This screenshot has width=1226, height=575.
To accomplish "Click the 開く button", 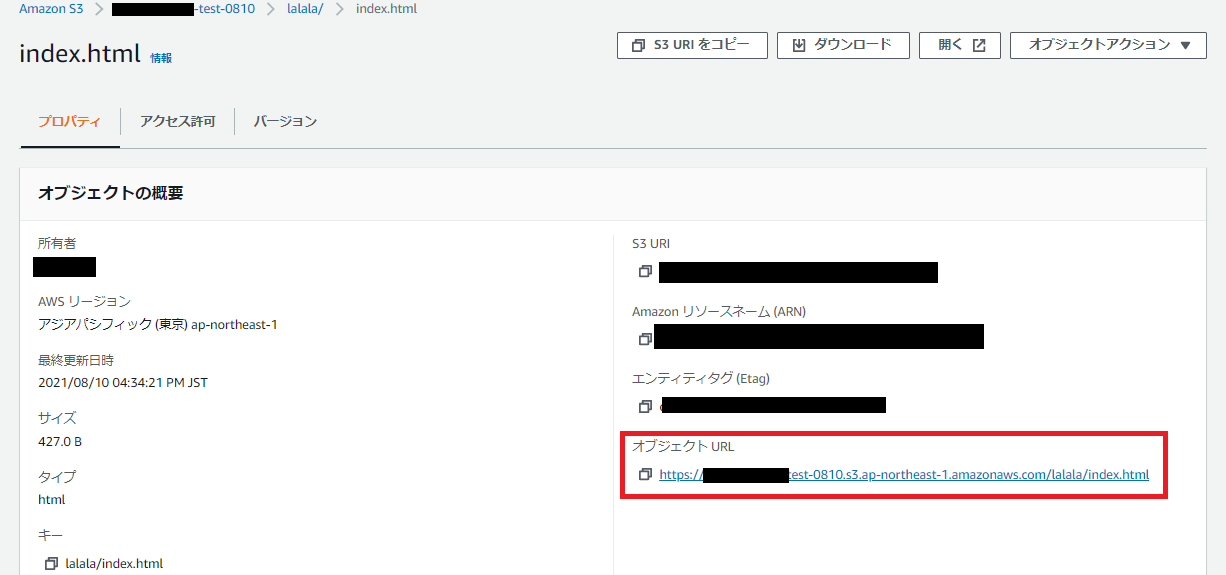I will [960, 45].
